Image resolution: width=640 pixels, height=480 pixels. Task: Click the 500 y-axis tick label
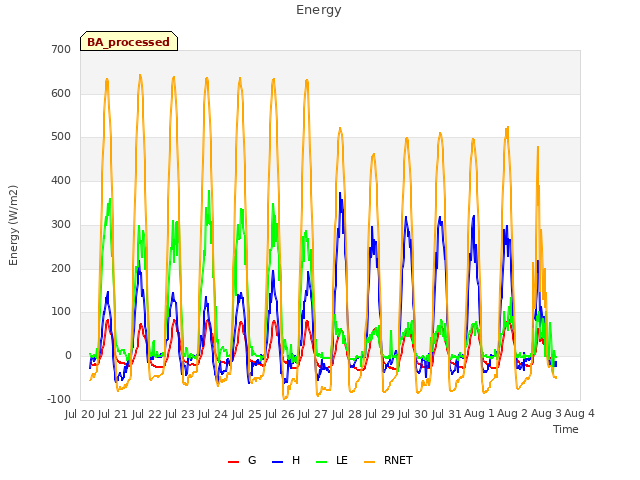(x=61, y=137)
